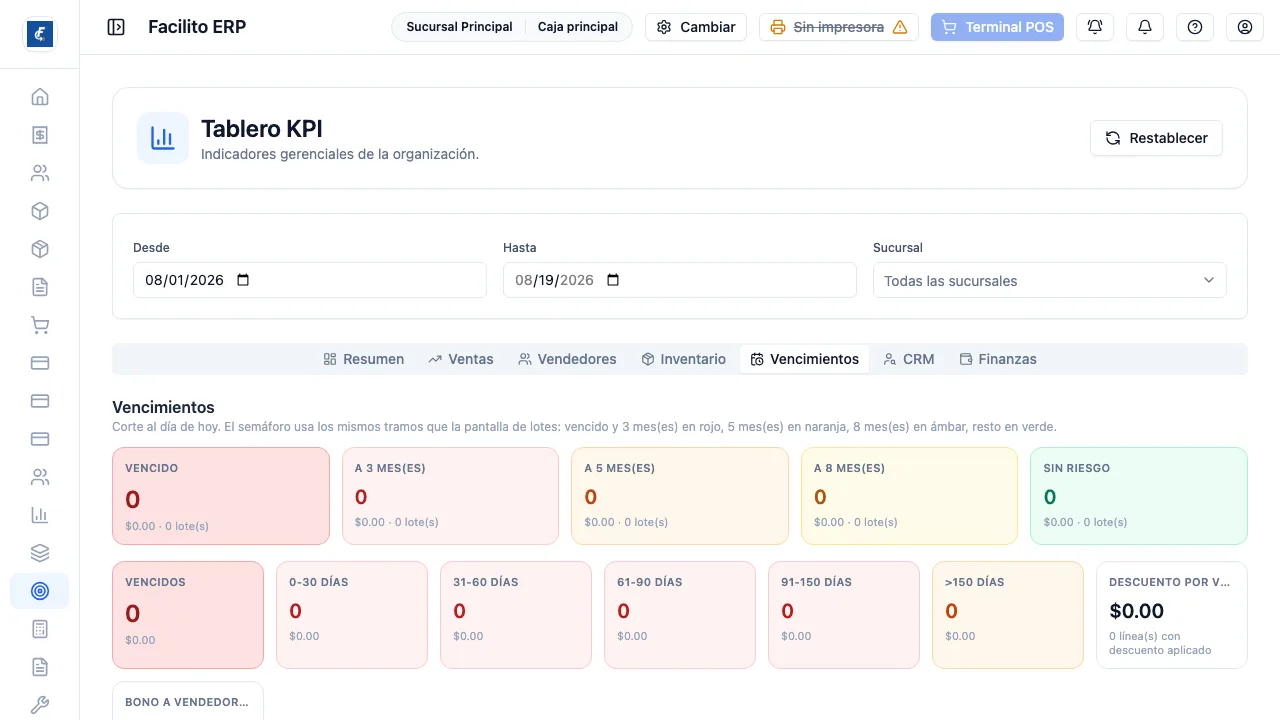
Task: Open the shopping cart sidebar icon
Action: [40, 325]
